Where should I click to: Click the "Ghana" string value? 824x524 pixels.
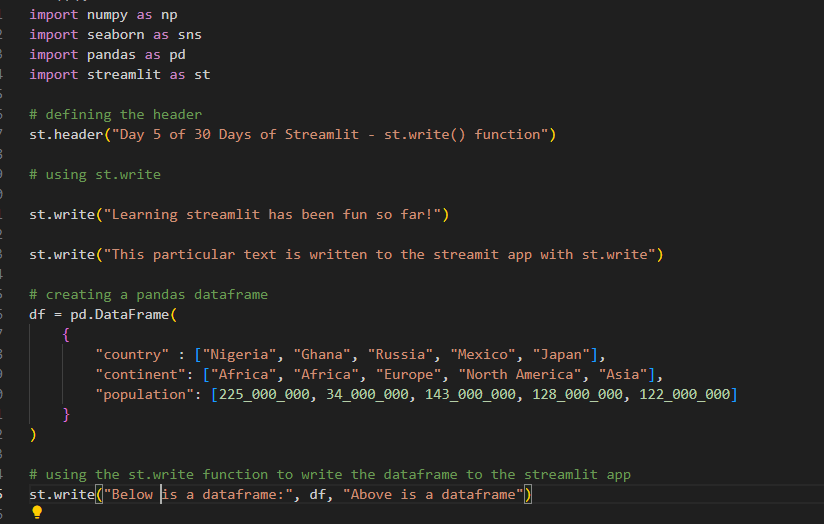(322, 354)
